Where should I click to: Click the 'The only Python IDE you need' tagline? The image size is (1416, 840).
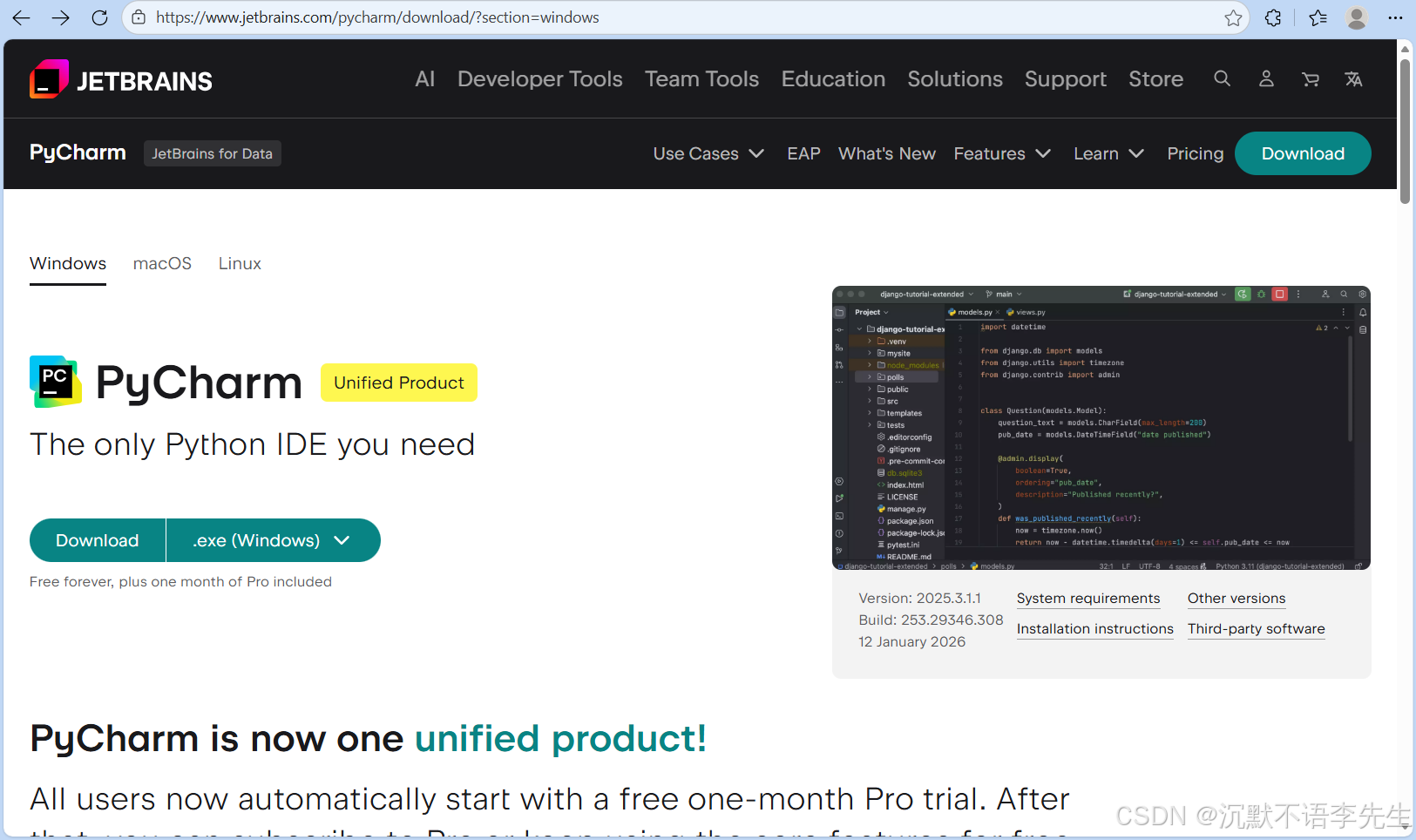pyautogui.click(x=252, y=444)
